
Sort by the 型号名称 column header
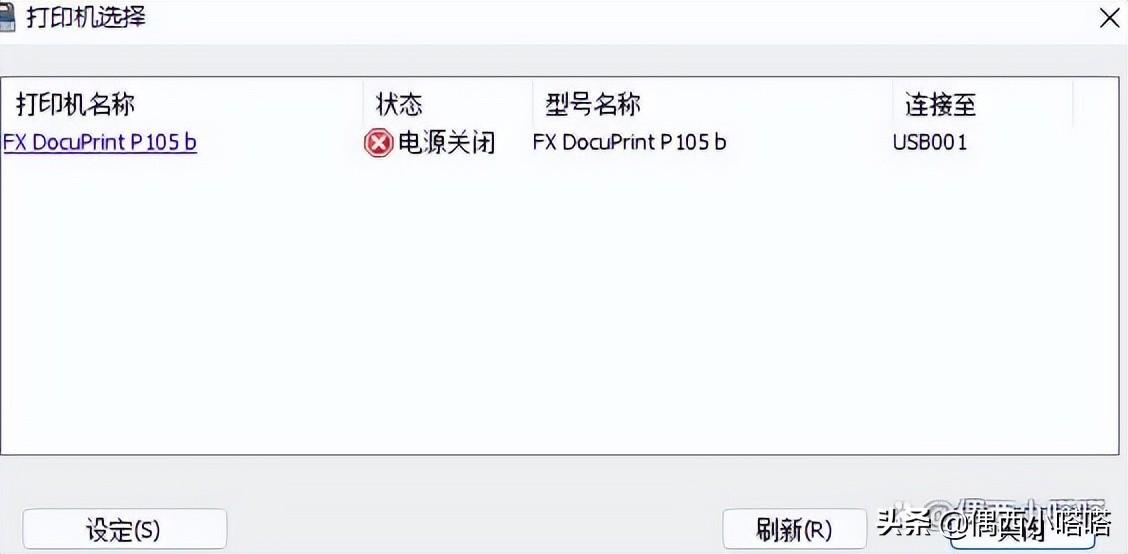click(593, 105)
